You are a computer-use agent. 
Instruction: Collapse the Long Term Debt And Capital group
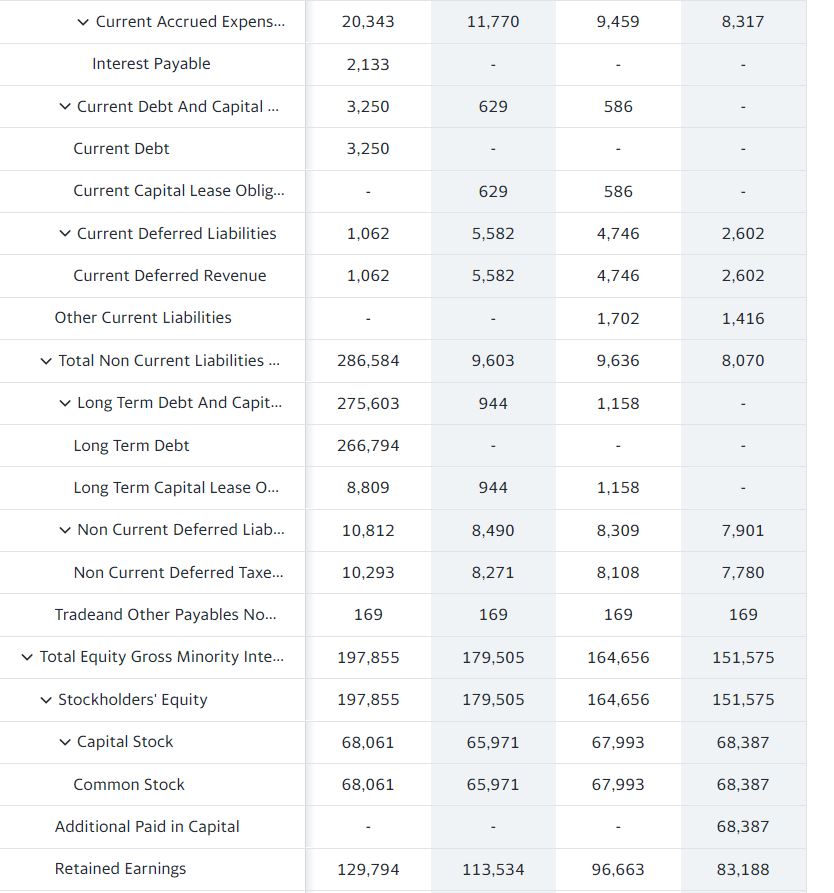tap(64, 403)
